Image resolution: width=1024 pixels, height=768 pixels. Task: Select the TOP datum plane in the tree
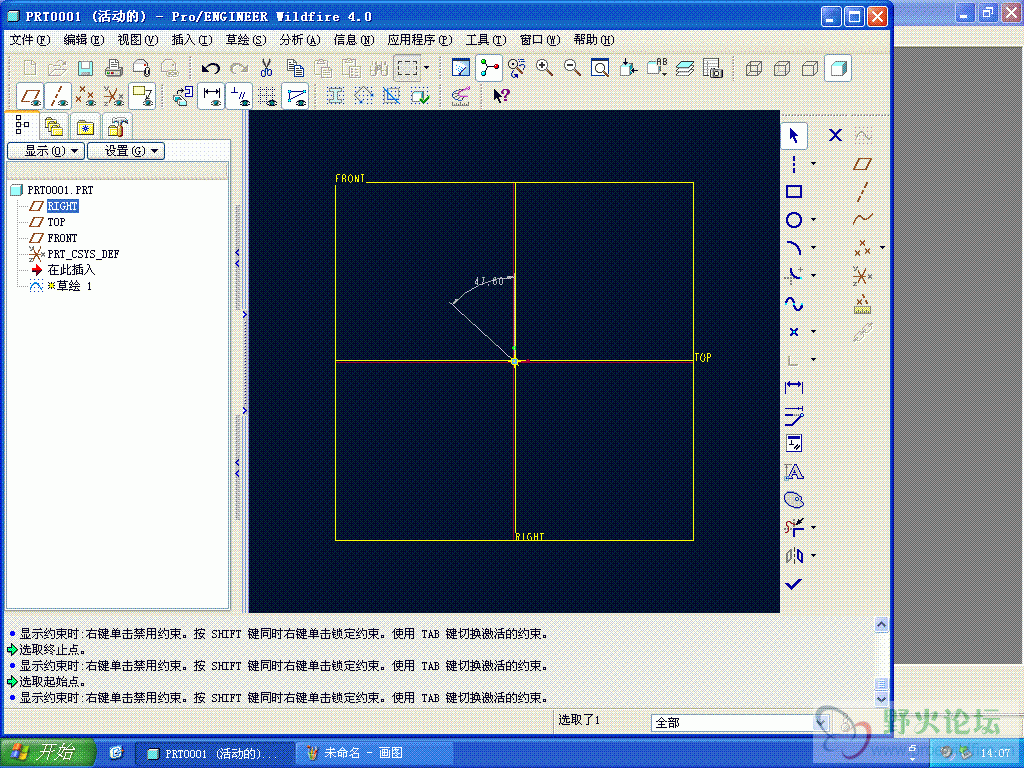[56, 222]
